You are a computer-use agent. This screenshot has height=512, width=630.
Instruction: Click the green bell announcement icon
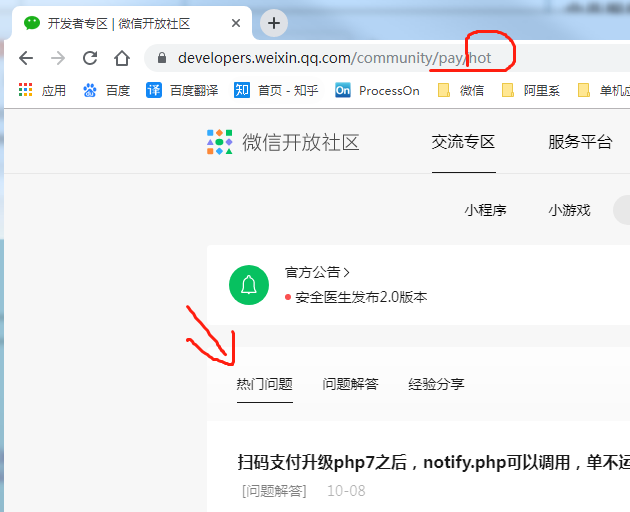coord(249,285)
